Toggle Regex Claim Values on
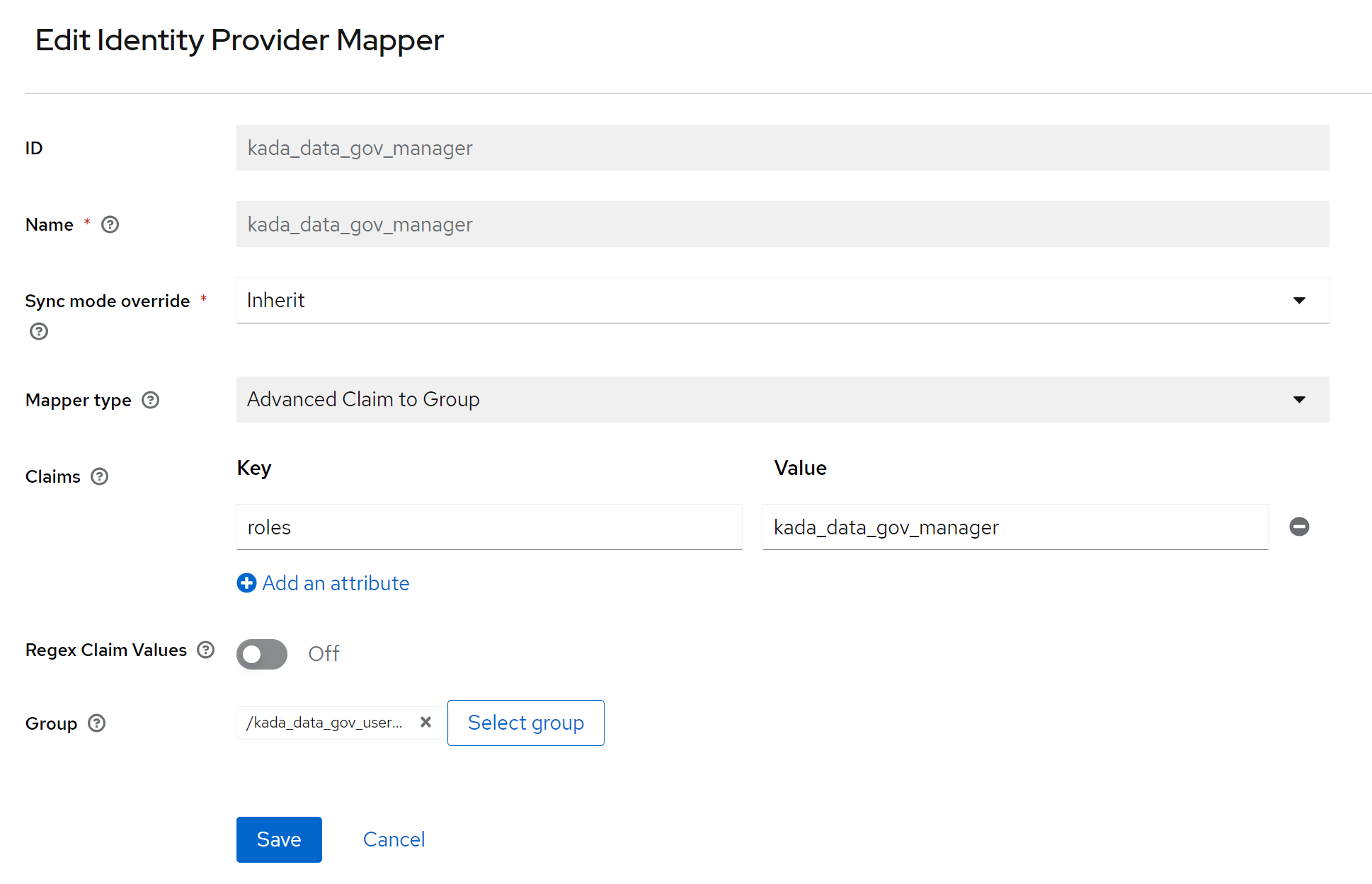 pyautogui.click(x=261, y=654)
